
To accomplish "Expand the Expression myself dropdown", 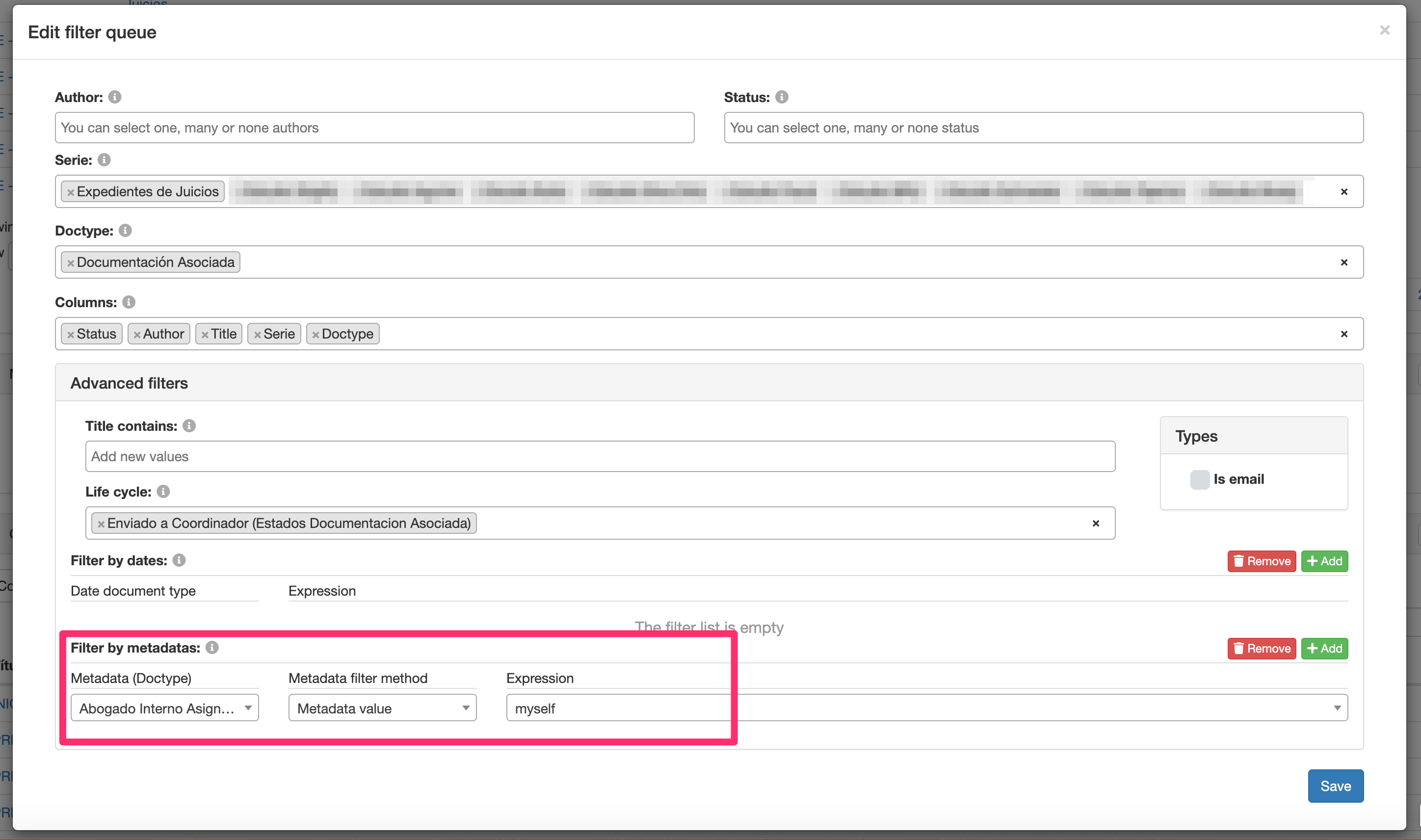I will pyautogui.click(x=1337, y=708).
